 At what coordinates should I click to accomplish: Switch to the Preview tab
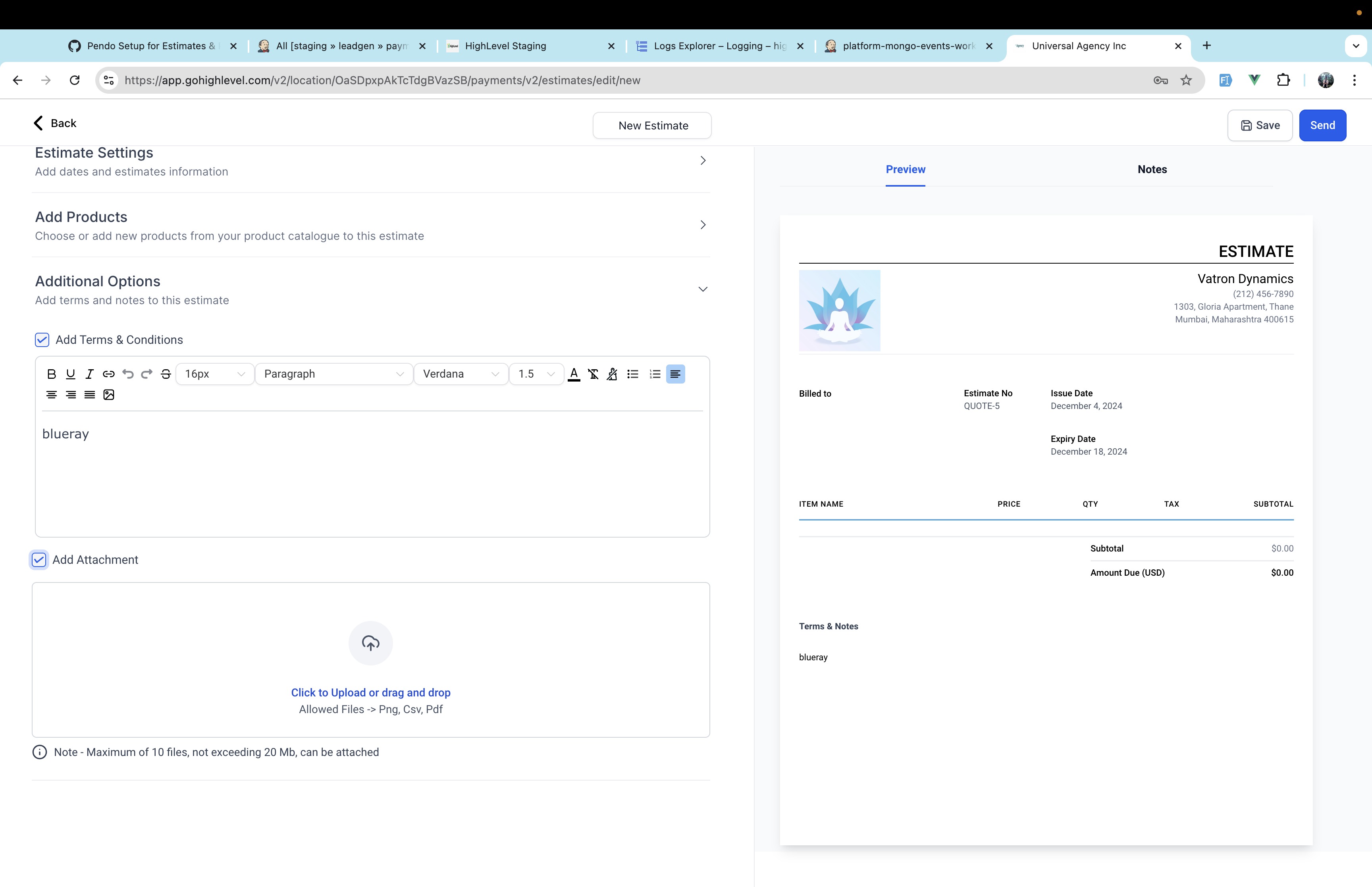point(905,169)
